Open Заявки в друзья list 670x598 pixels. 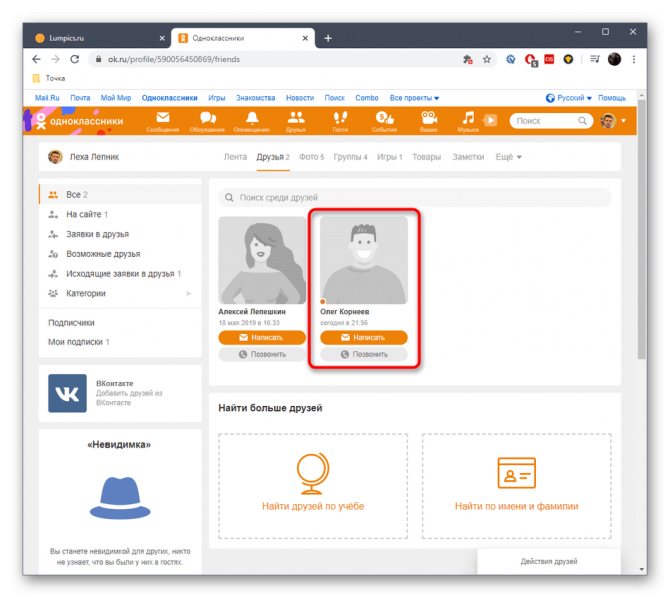120,234
